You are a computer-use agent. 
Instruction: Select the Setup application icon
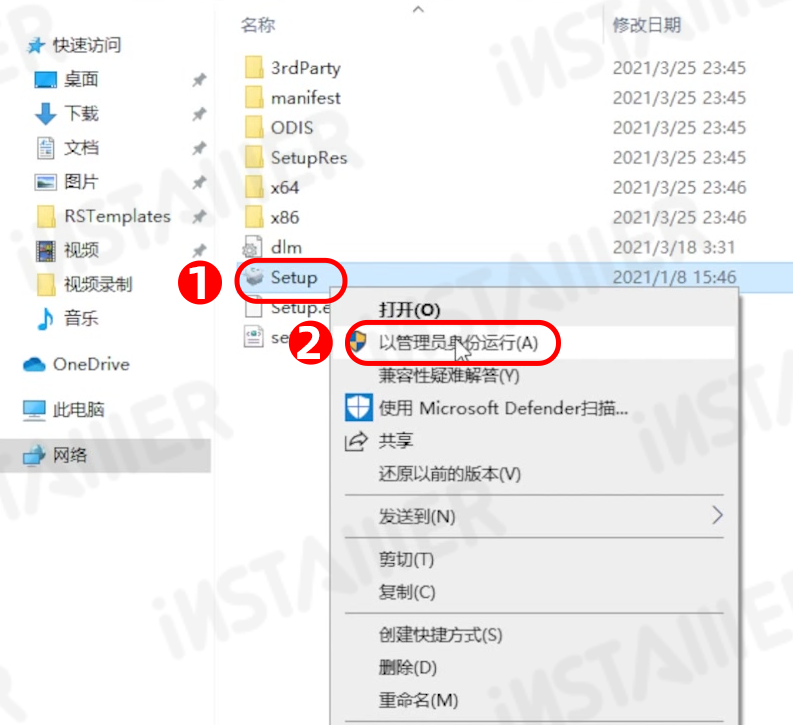254,277
